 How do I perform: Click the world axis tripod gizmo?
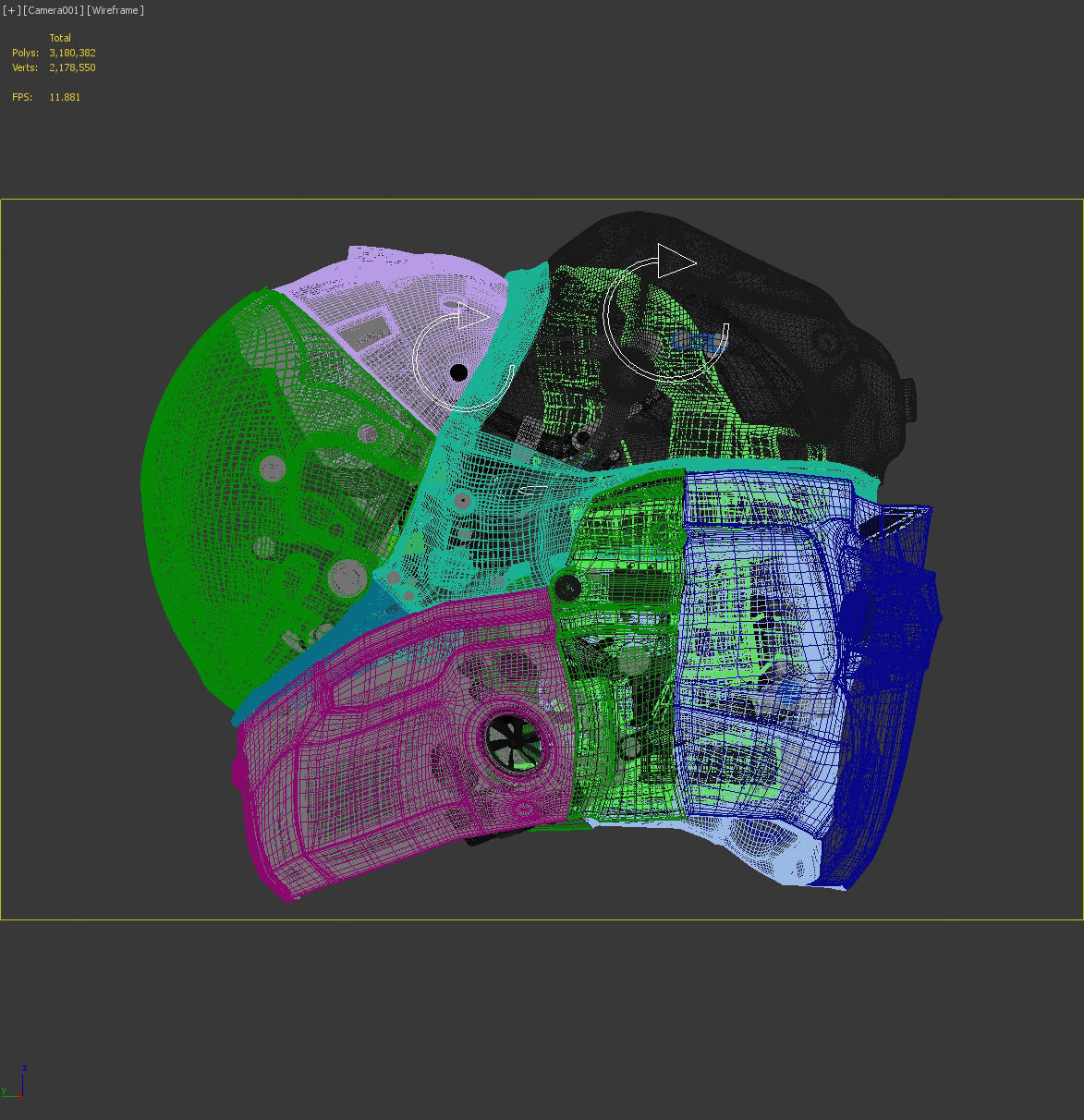point(13,1082)
